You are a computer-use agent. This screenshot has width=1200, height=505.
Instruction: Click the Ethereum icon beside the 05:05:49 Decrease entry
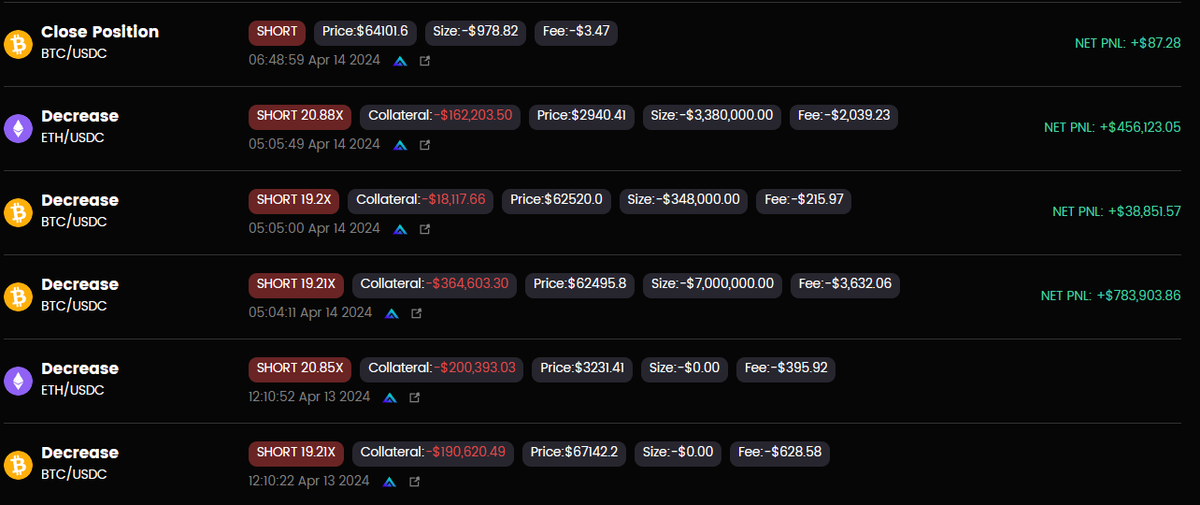(18, 127)
